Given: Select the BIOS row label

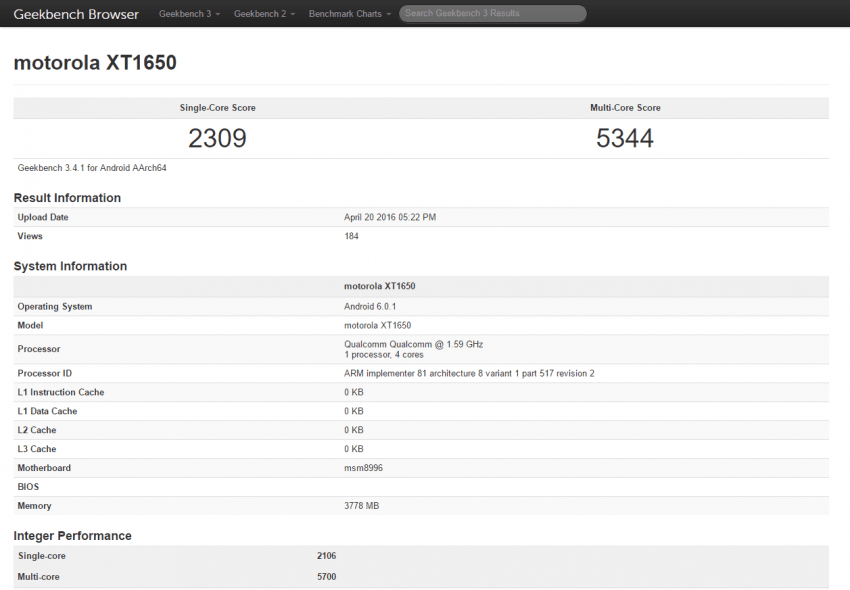Looking at the screenshot, I should click(28, 487).
